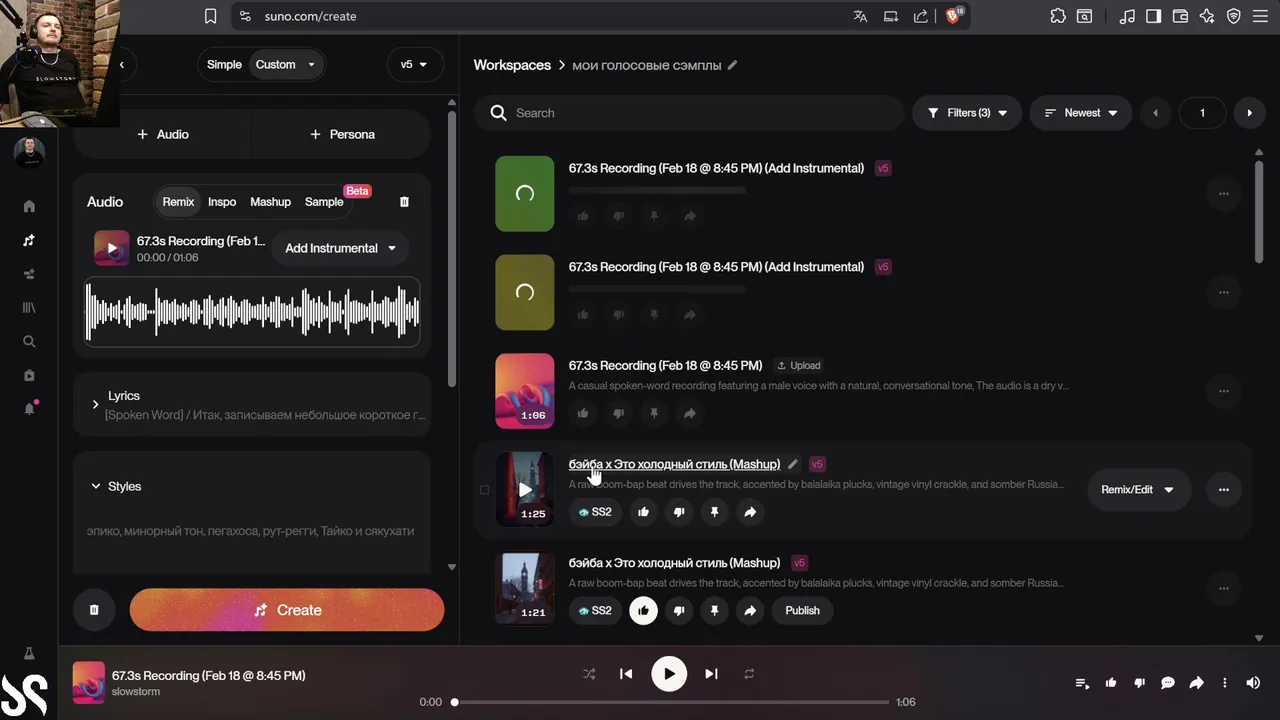Mute the player volume speaker icon

(1253, 683)
